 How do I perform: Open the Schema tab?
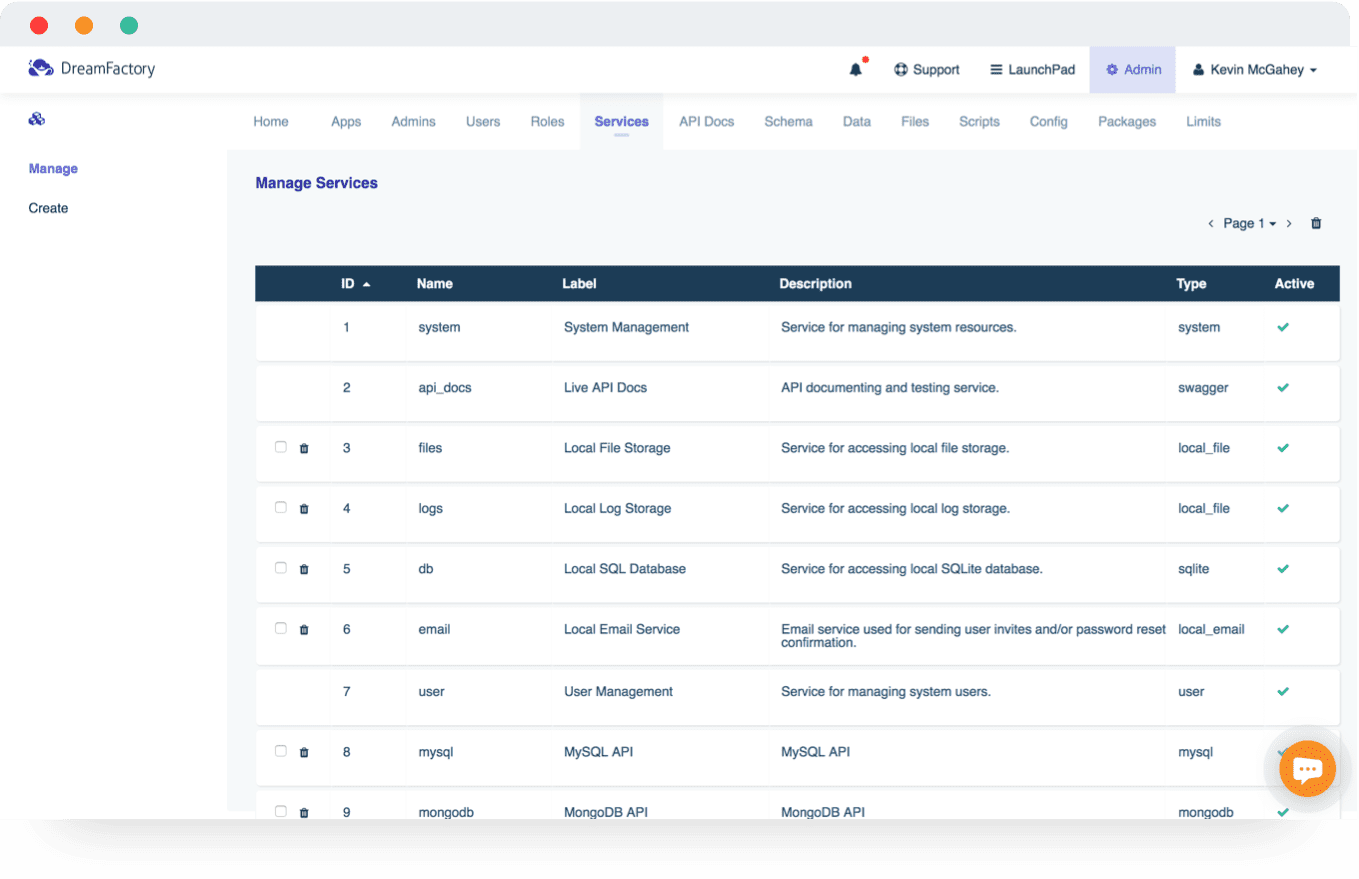click(788, 122)
